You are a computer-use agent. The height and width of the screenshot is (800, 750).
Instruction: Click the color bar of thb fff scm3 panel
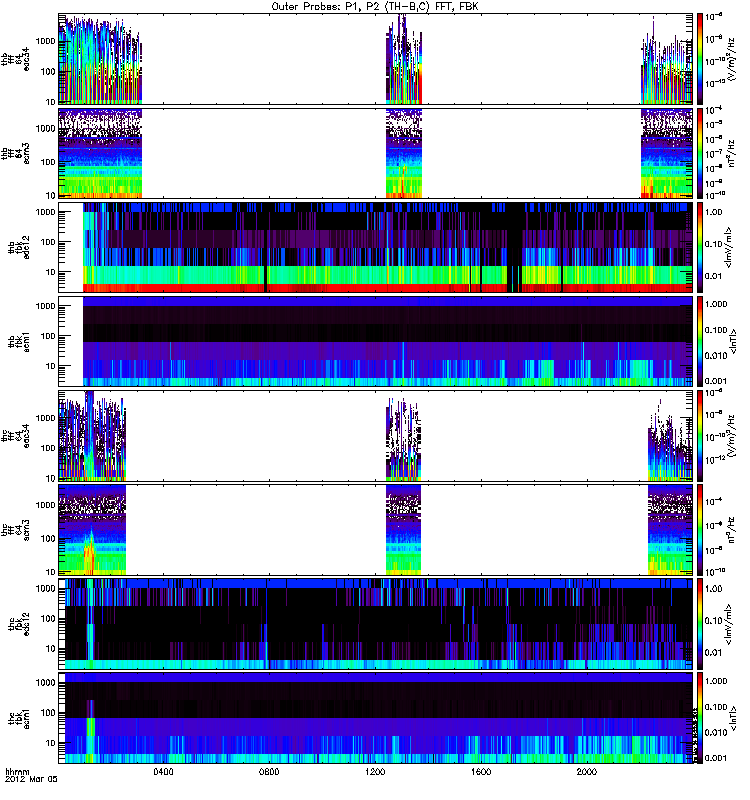[x=700, y=153]
